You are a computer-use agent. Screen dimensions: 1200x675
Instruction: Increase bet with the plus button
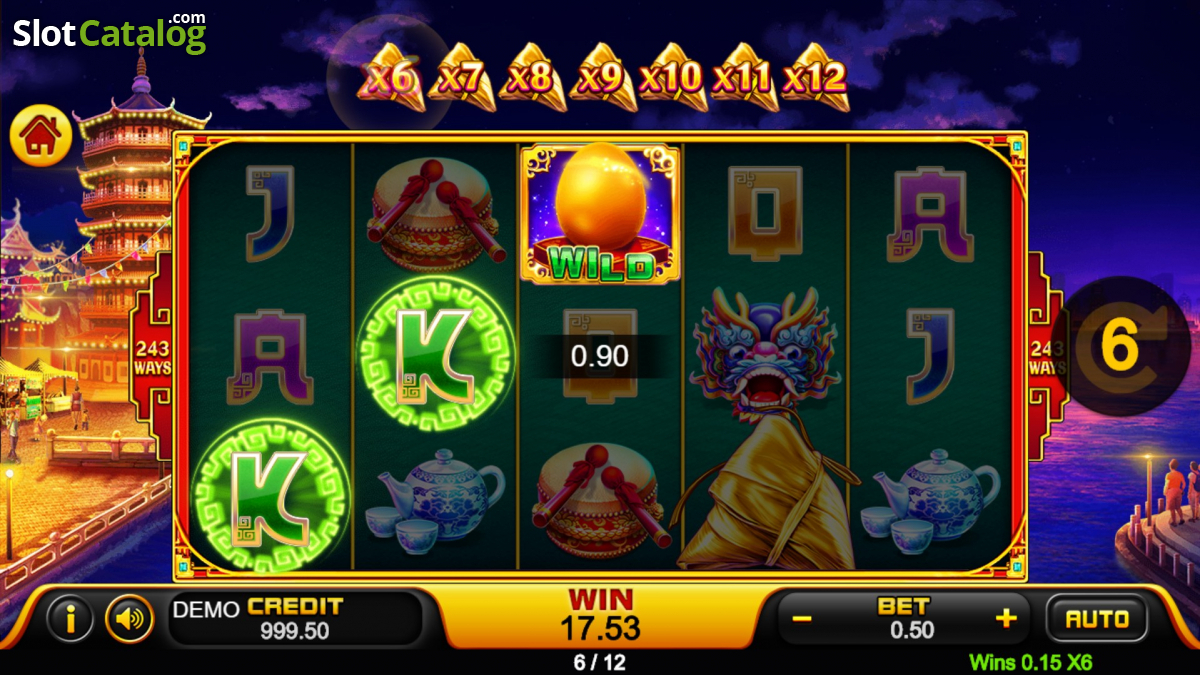[1006, 618]
